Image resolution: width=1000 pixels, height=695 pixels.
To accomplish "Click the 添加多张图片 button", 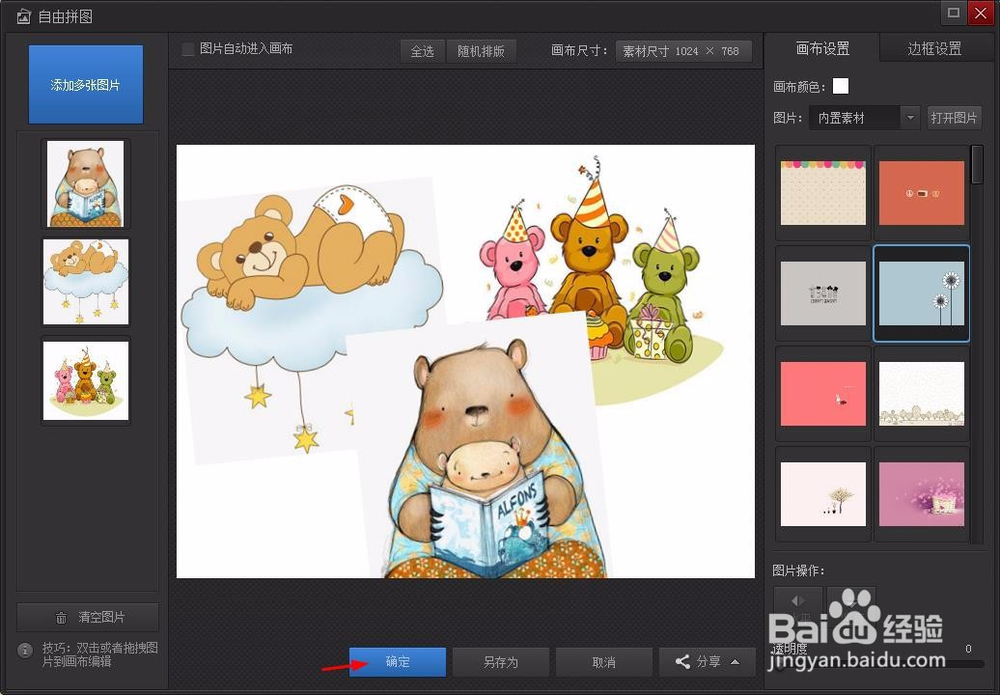I will tap(85, 84).
